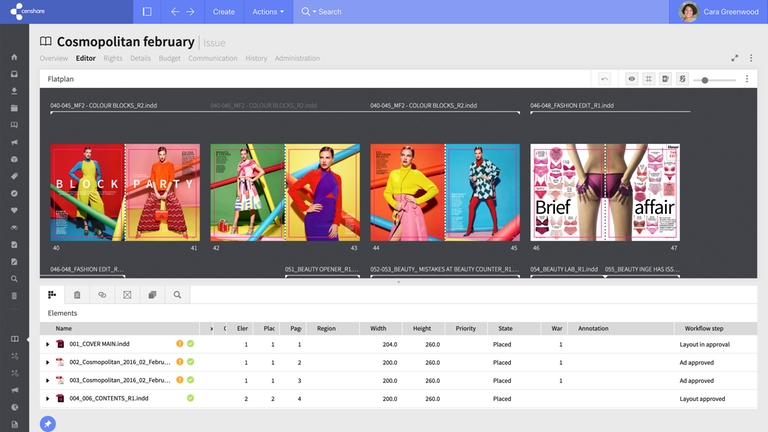Viewport: 768px width, 432px height.
Task: Click the Name column header
Action: (x=64, y=329)
